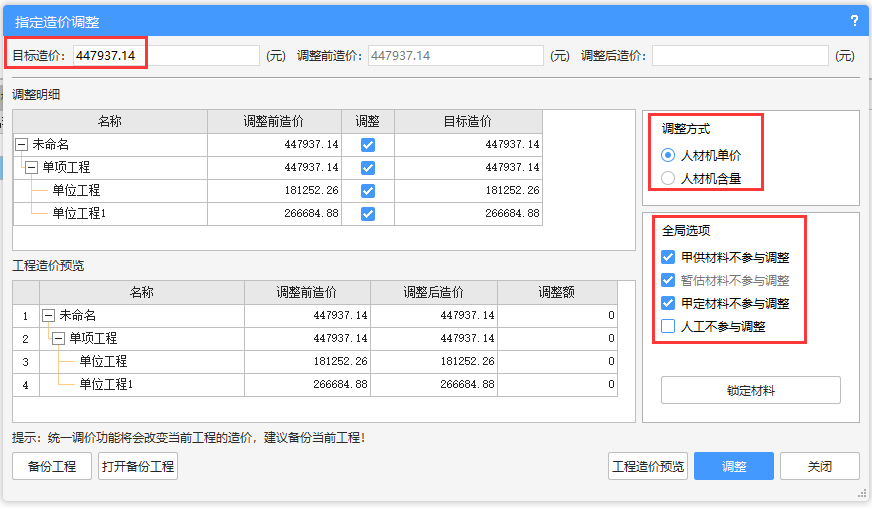Uncheck 甲定材料不参与调整 option
The width and height of the screenshot is (872, 511).
click(669, 303)
